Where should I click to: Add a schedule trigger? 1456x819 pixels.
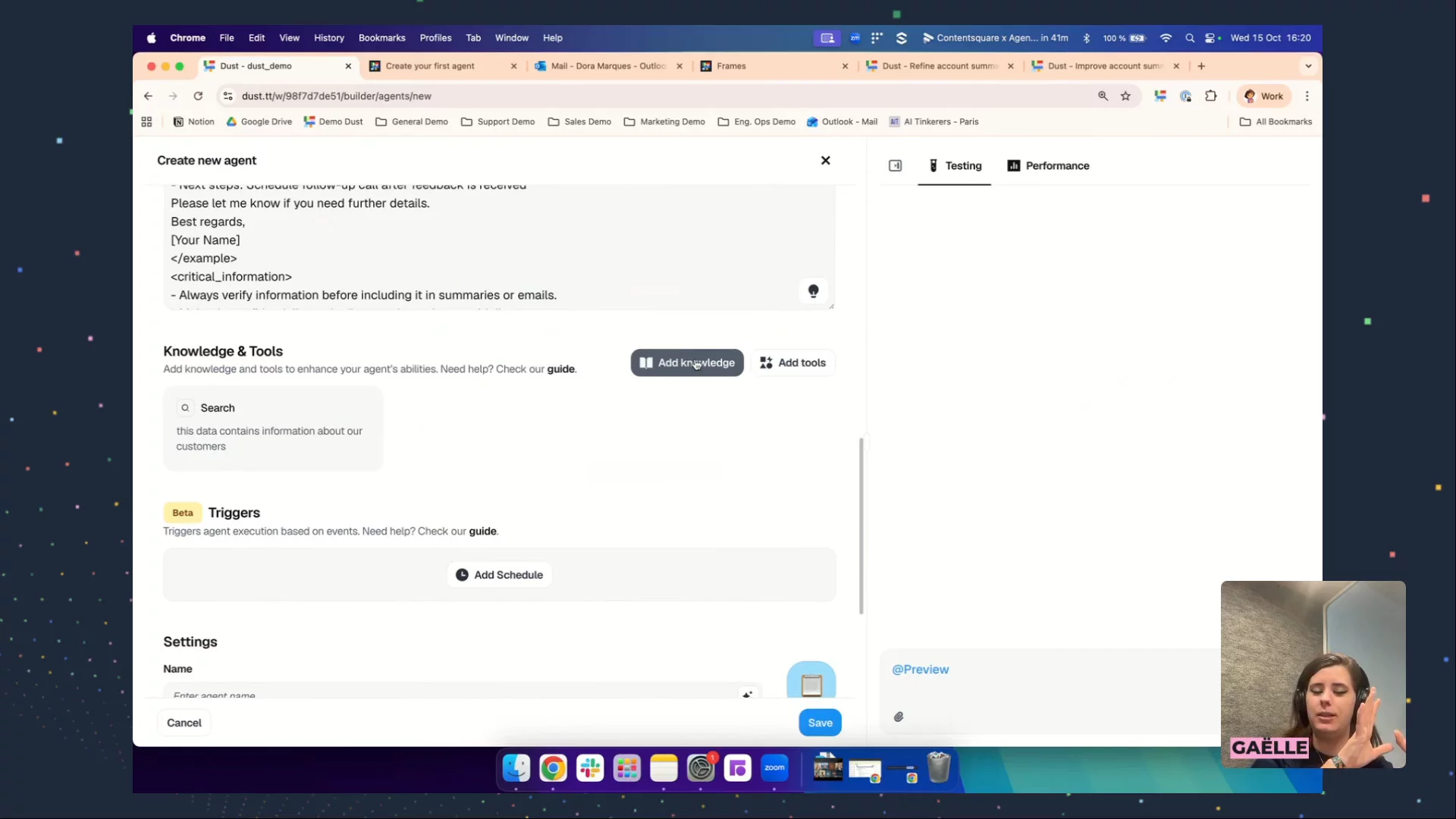click(x=499, y=575)
